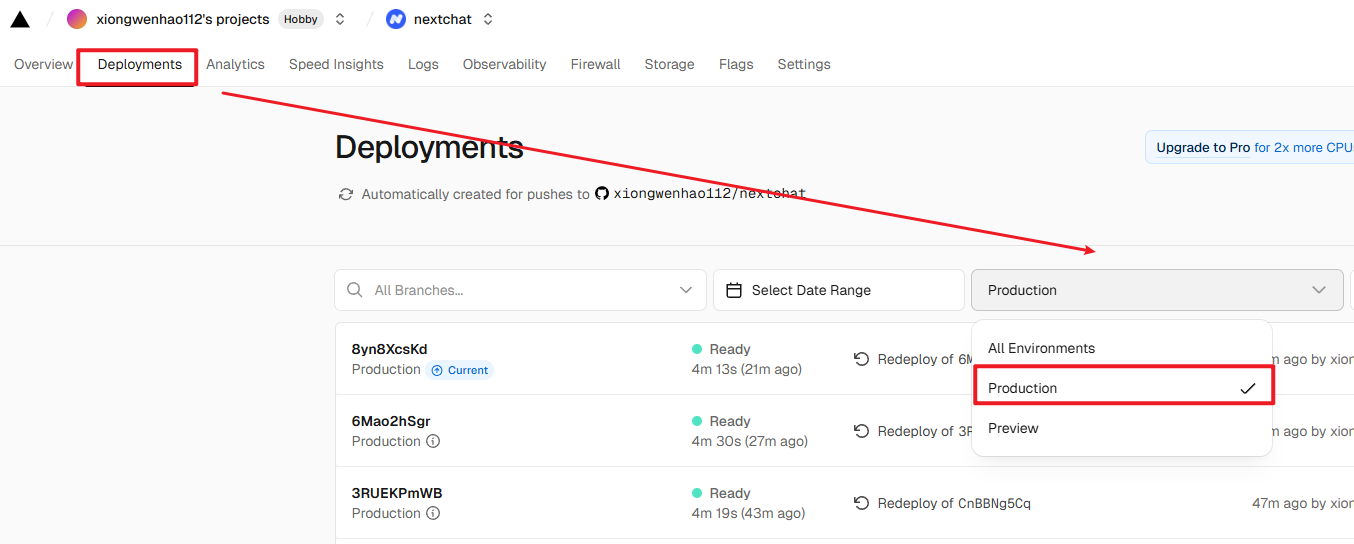Click the Ready status dot for 3RUEKPmWB

pos(697,493)
